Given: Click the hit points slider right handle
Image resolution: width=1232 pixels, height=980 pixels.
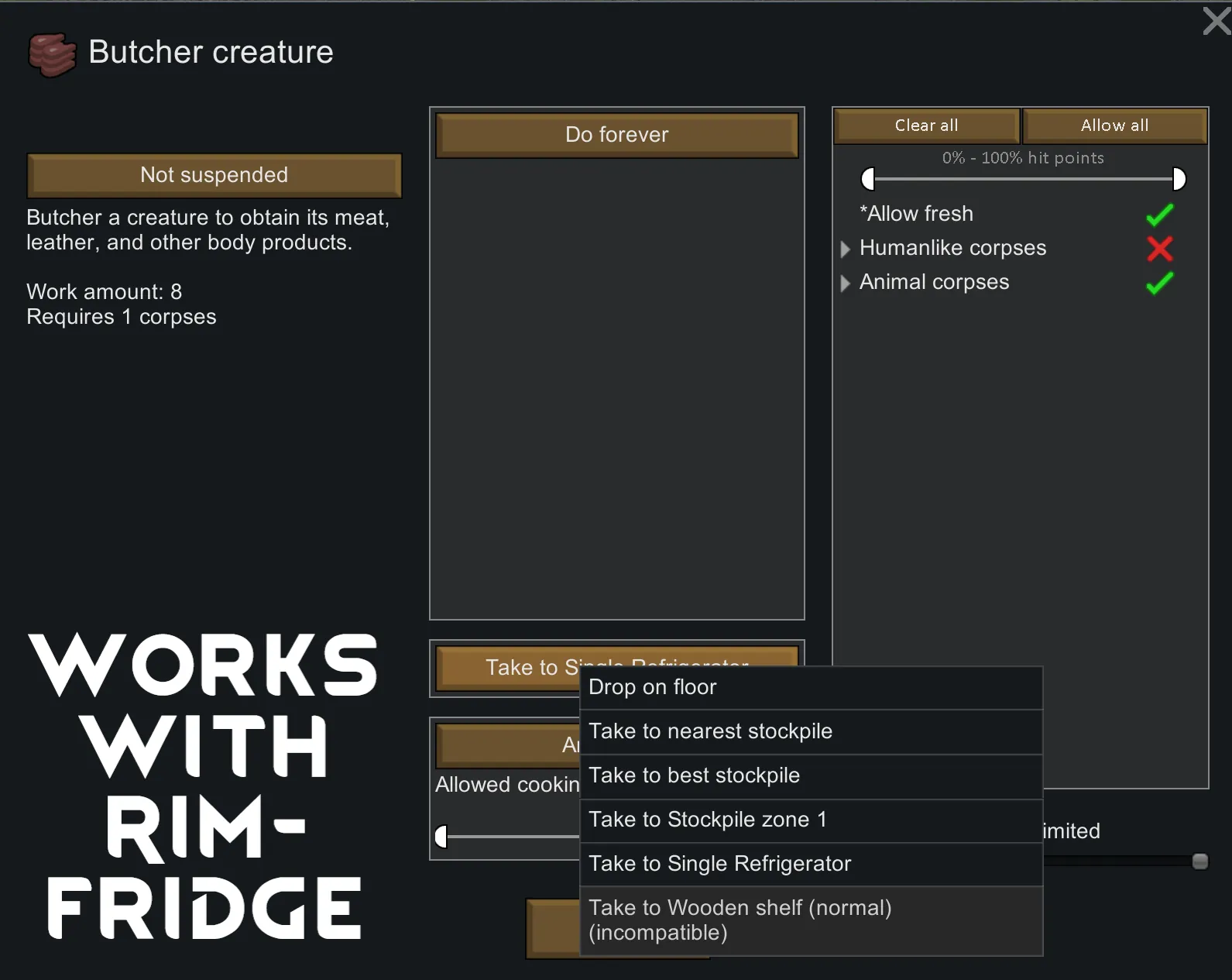Looking at the screenshot, I should pyautogui.click(x=1179, y=179).
